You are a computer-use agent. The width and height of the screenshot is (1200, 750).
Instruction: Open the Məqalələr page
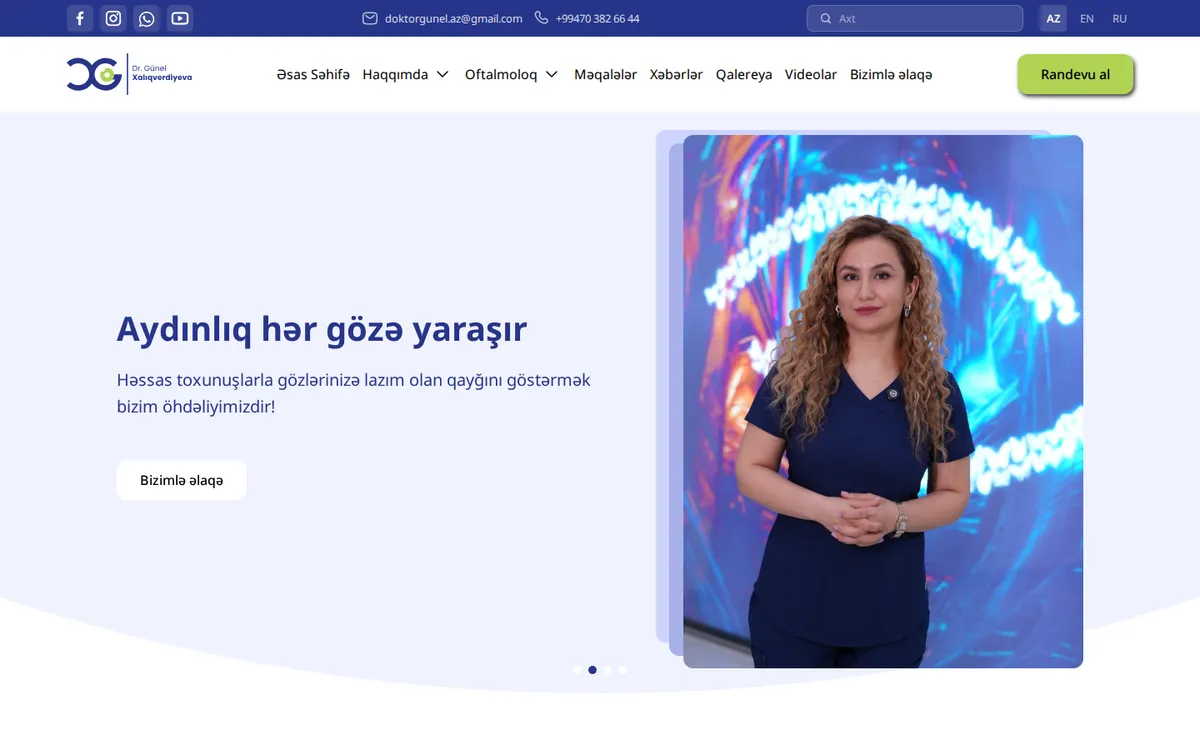coord(605,75)
